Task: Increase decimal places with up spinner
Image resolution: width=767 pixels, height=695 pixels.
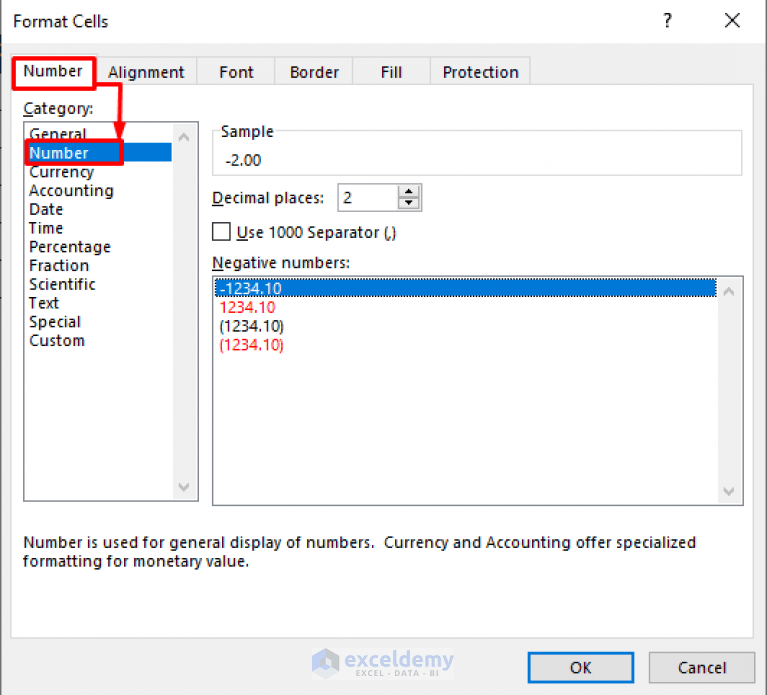Action: tap(409, 191)
